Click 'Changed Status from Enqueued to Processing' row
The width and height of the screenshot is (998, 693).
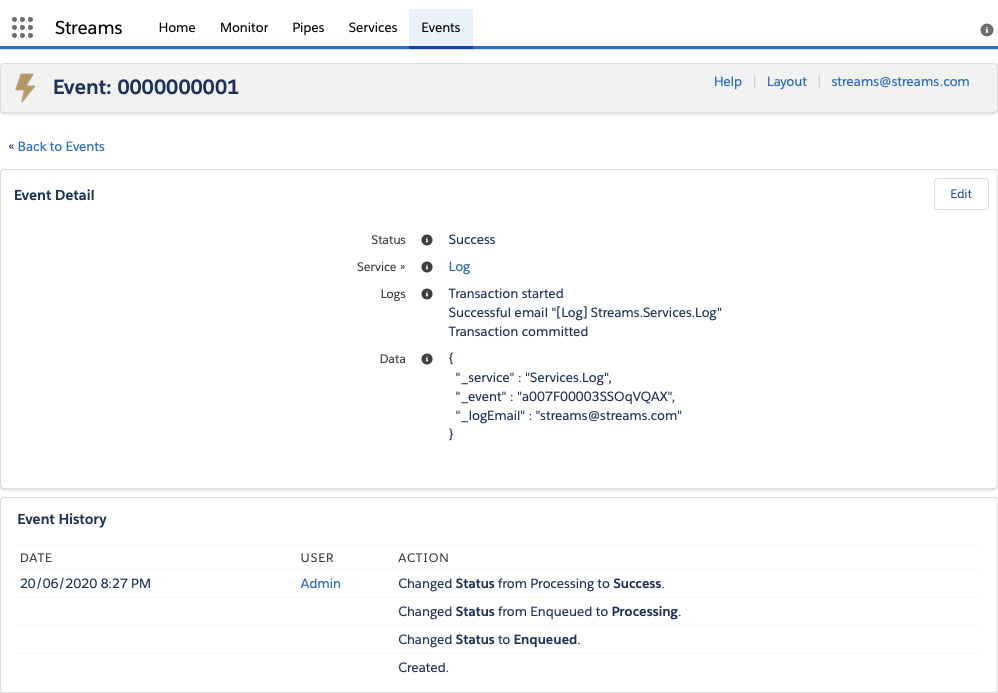tap(540, 612)
